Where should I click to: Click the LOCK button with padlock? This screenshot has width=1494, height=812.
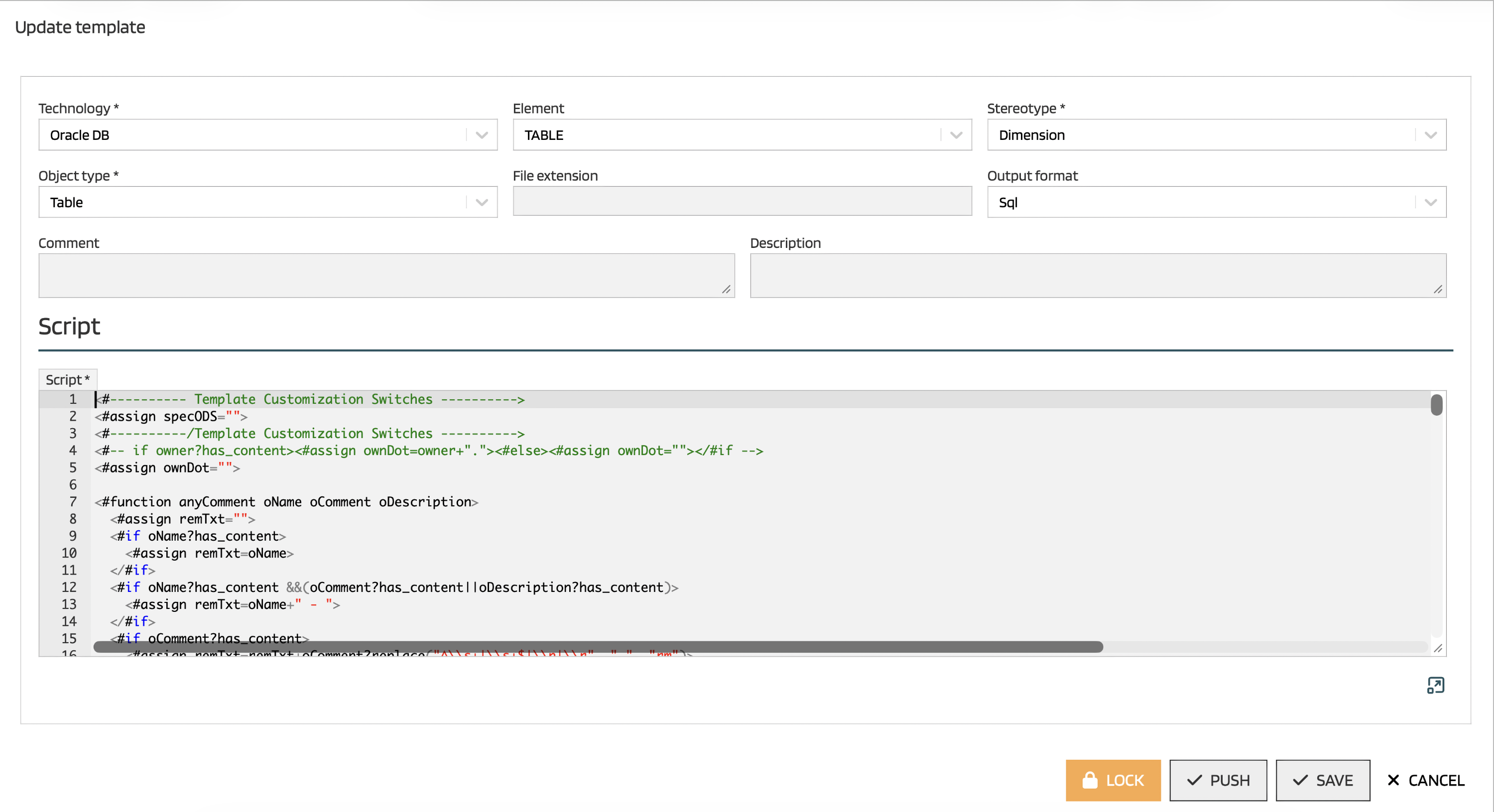click(1113, 780)
